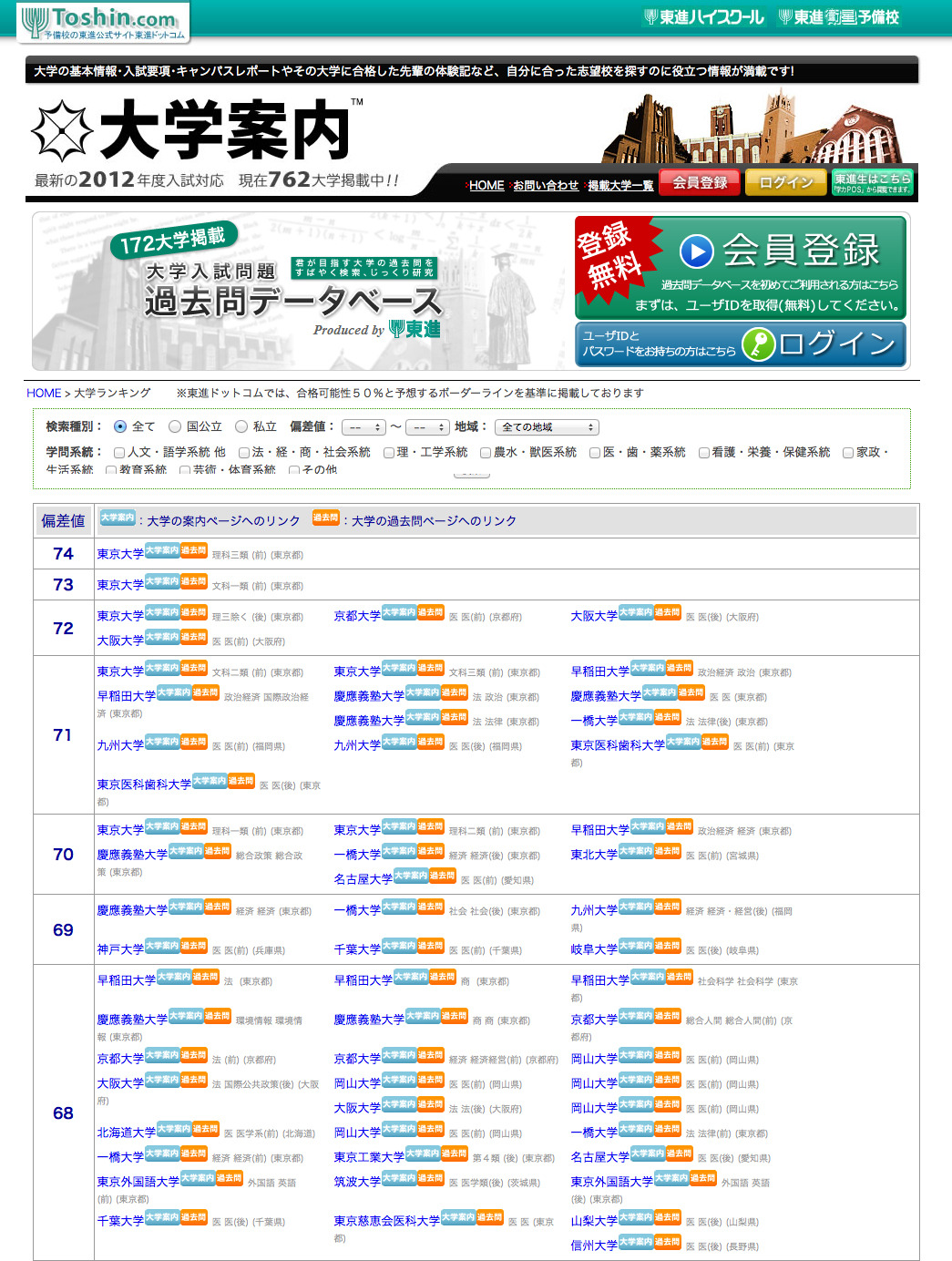The image size is (952, 1261).
Task: Open 大学案内 badge for 九州大学 医(前)
Action: pyautogui.click(x=162, y=742)
